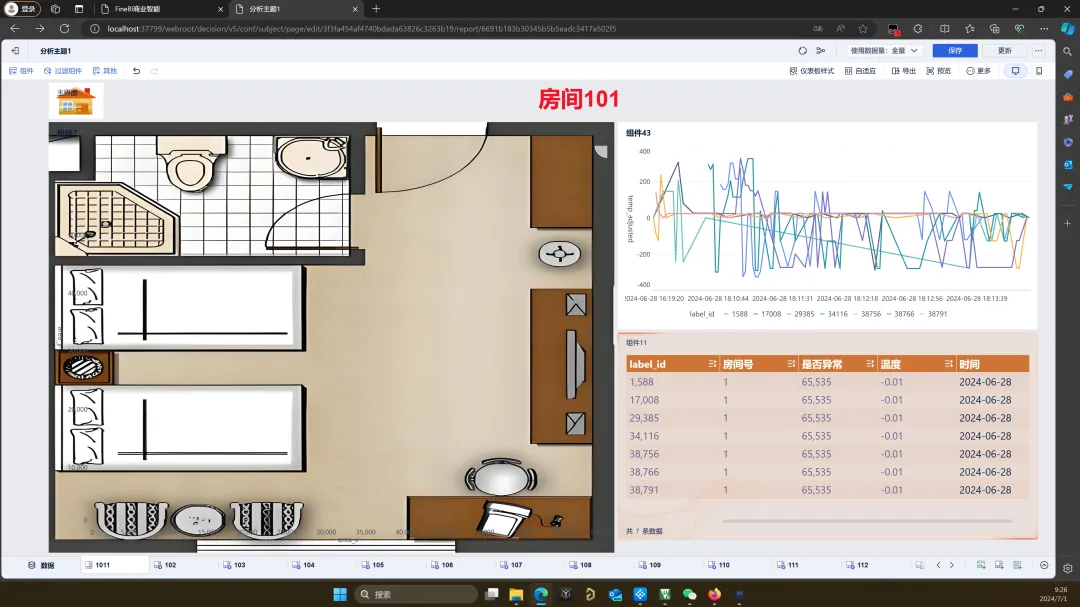Click the 主界面 house image component
This screenshot has height=607, width=1080.
click(76, 101)
